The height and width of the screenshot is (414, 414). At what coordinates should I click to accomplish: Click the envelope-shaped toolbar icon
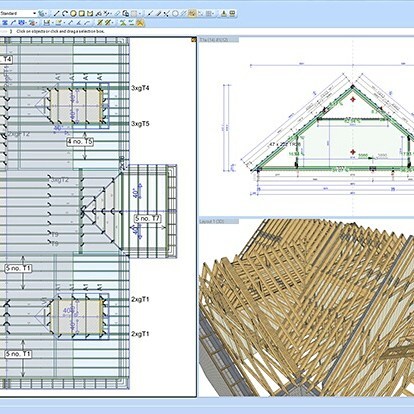(90, 14)
